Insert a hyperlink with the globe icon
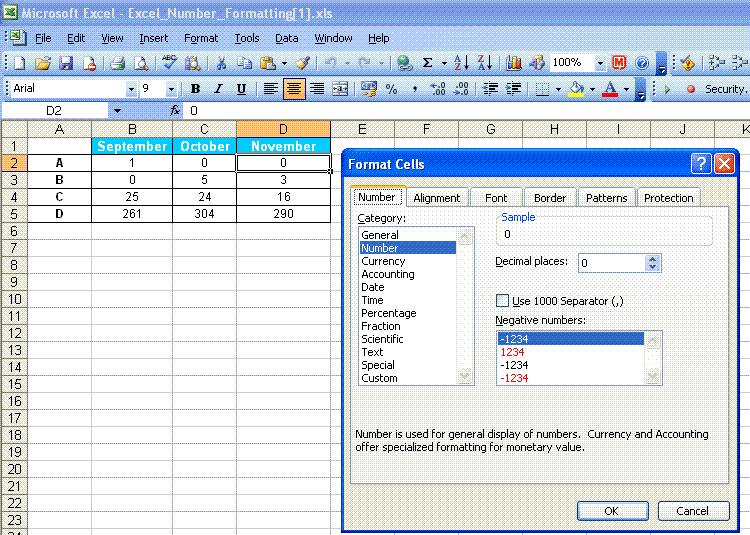This screenshot has height=535, width=750. pos(405,63)
